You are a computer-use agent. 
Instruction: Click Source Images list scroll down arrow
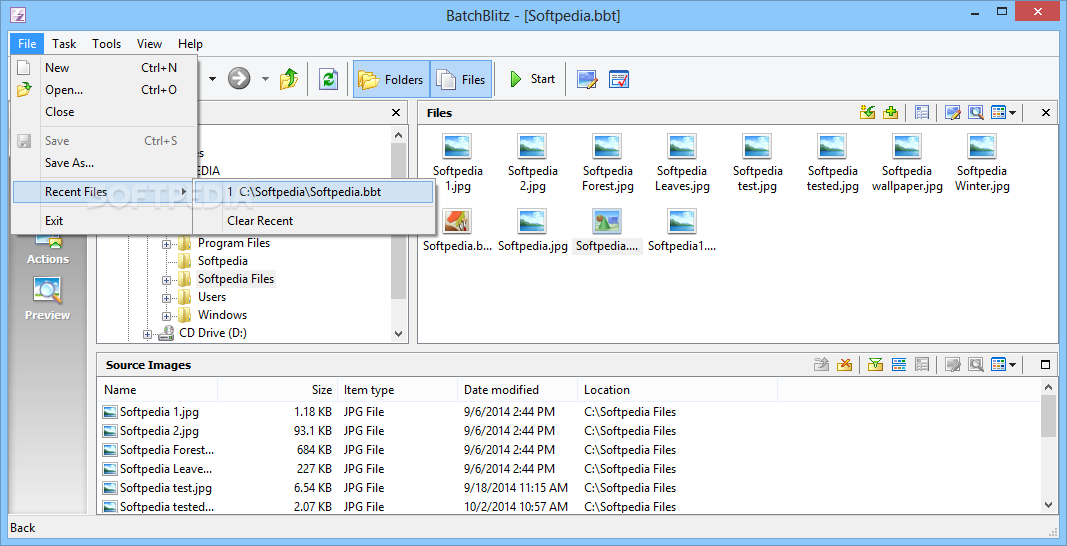pyautogui.click(x=1049, y=504)
